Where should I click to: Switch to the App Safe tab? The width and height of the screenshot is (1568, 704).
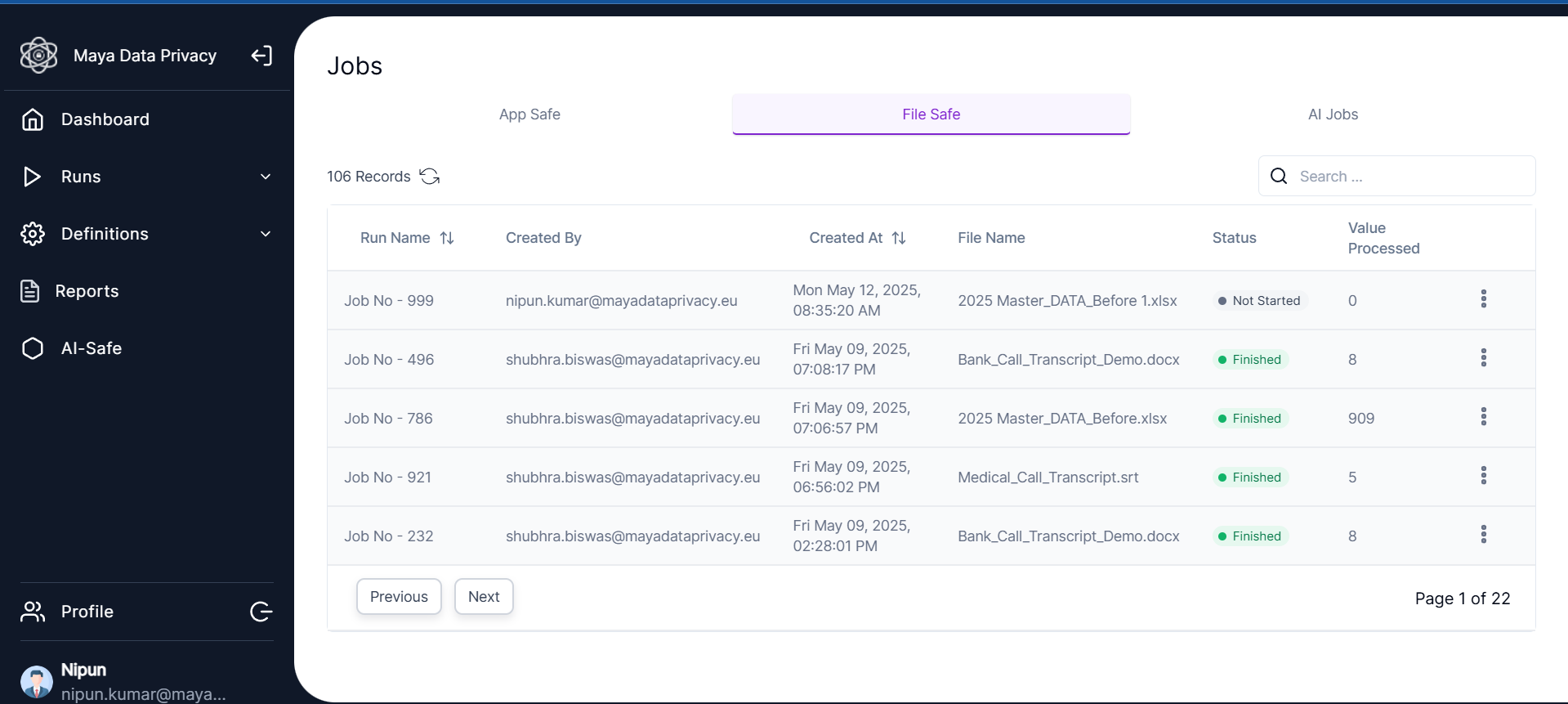pos(529,114)
